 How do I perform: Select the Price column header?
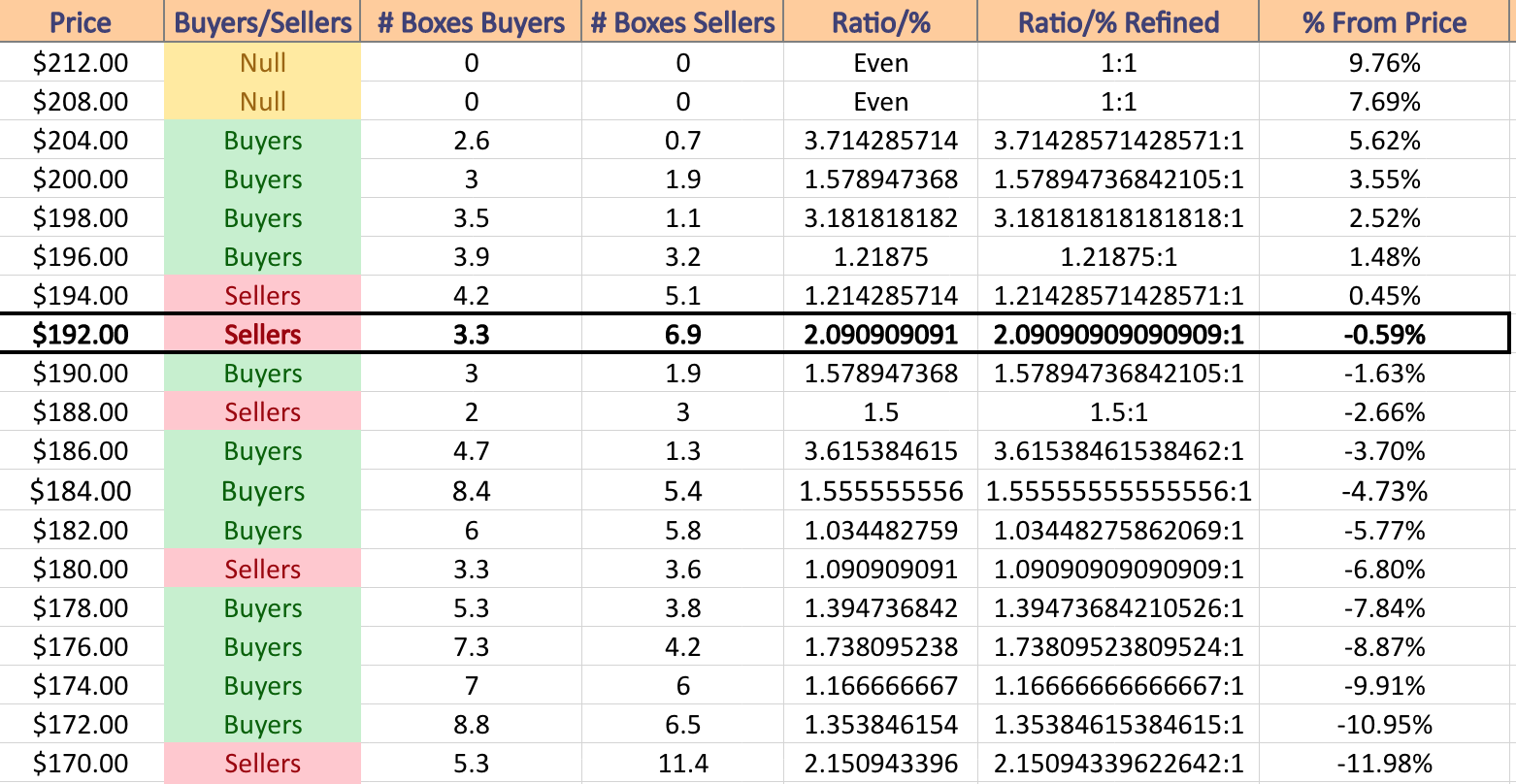82,22
